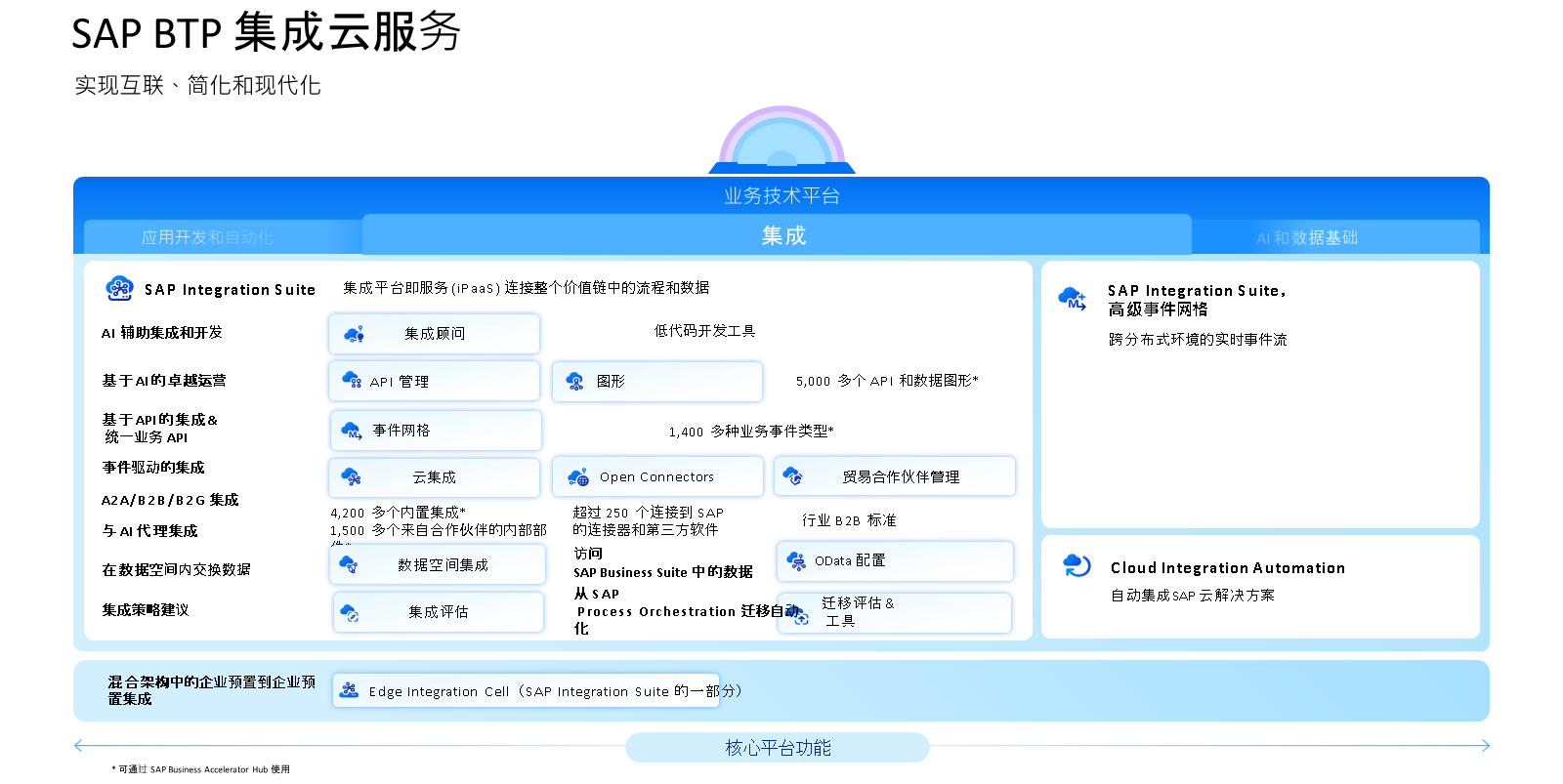Click the 集成评估 icon
1563x784 pixels.
349,612
